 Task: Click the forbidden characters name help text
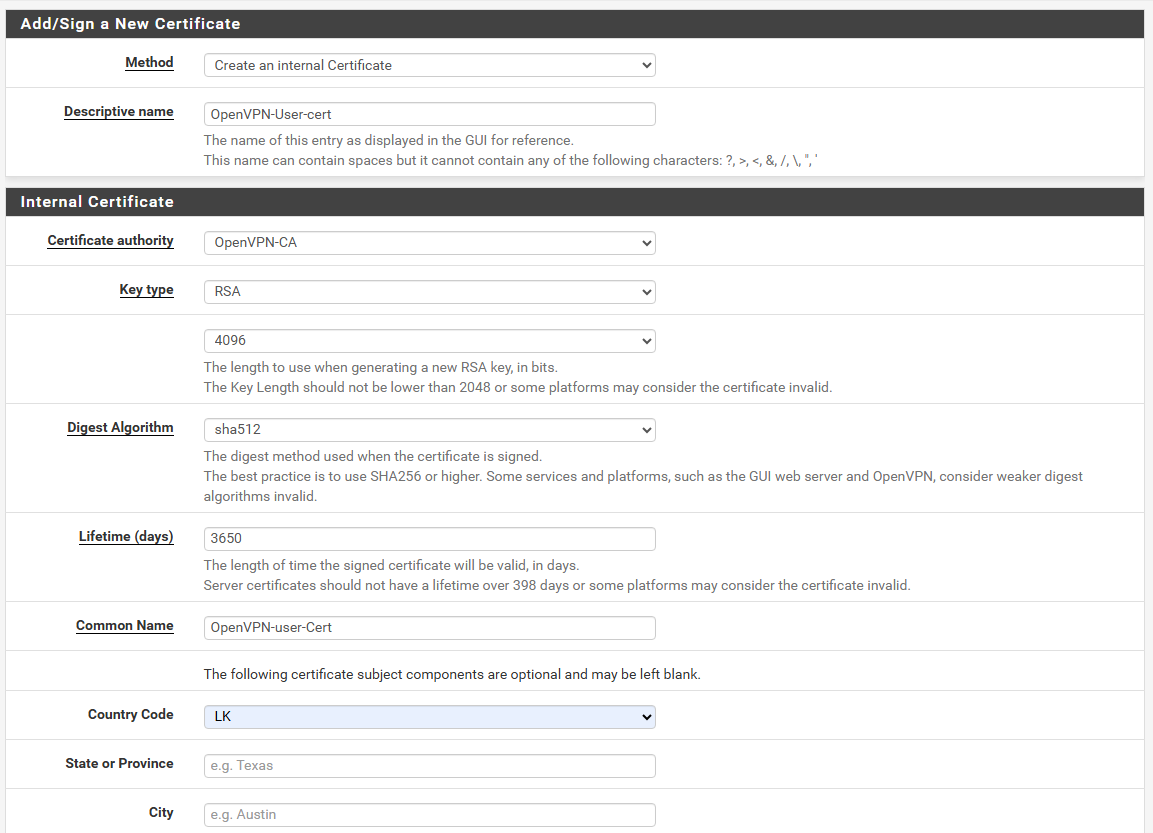[510, 160]
